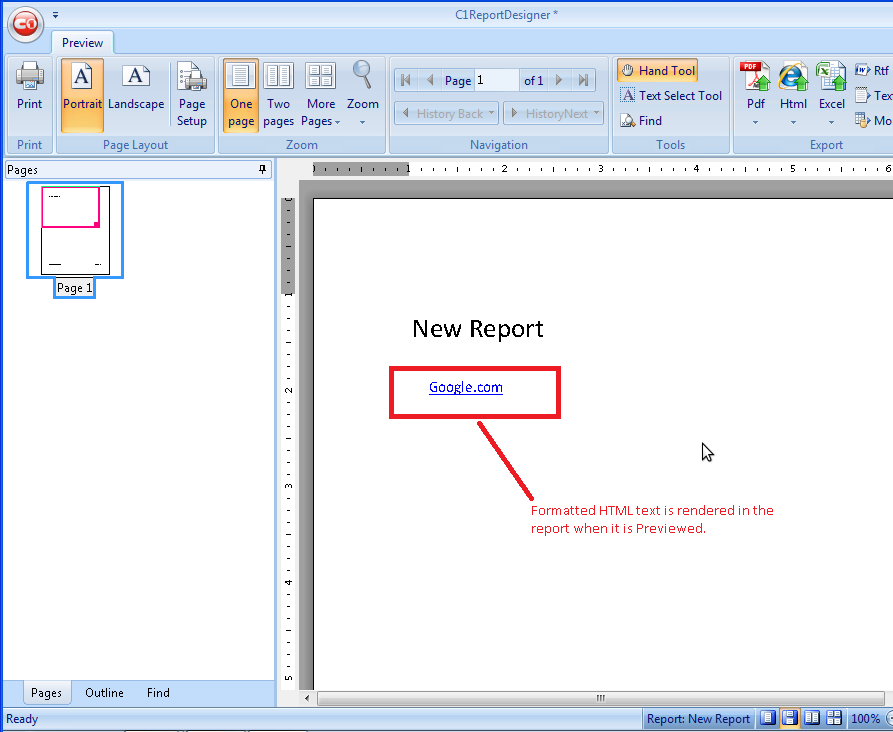Switch to facing continuous view in status bar
This screenshot has height=732, width=893.
click(834, 718)
